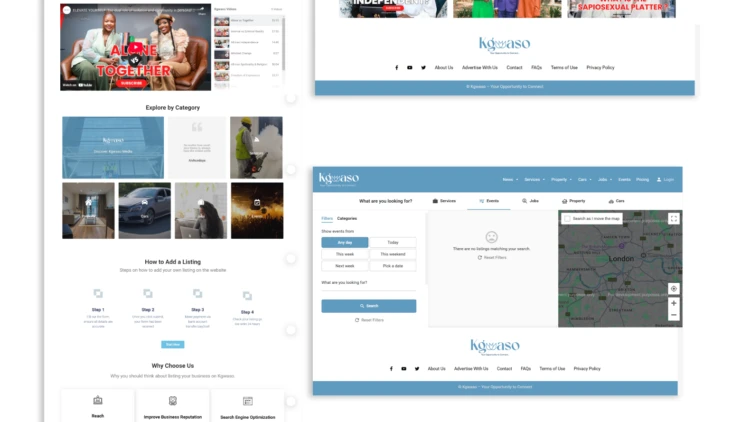Click Terms of Use in lower footer

pos(552,368)
